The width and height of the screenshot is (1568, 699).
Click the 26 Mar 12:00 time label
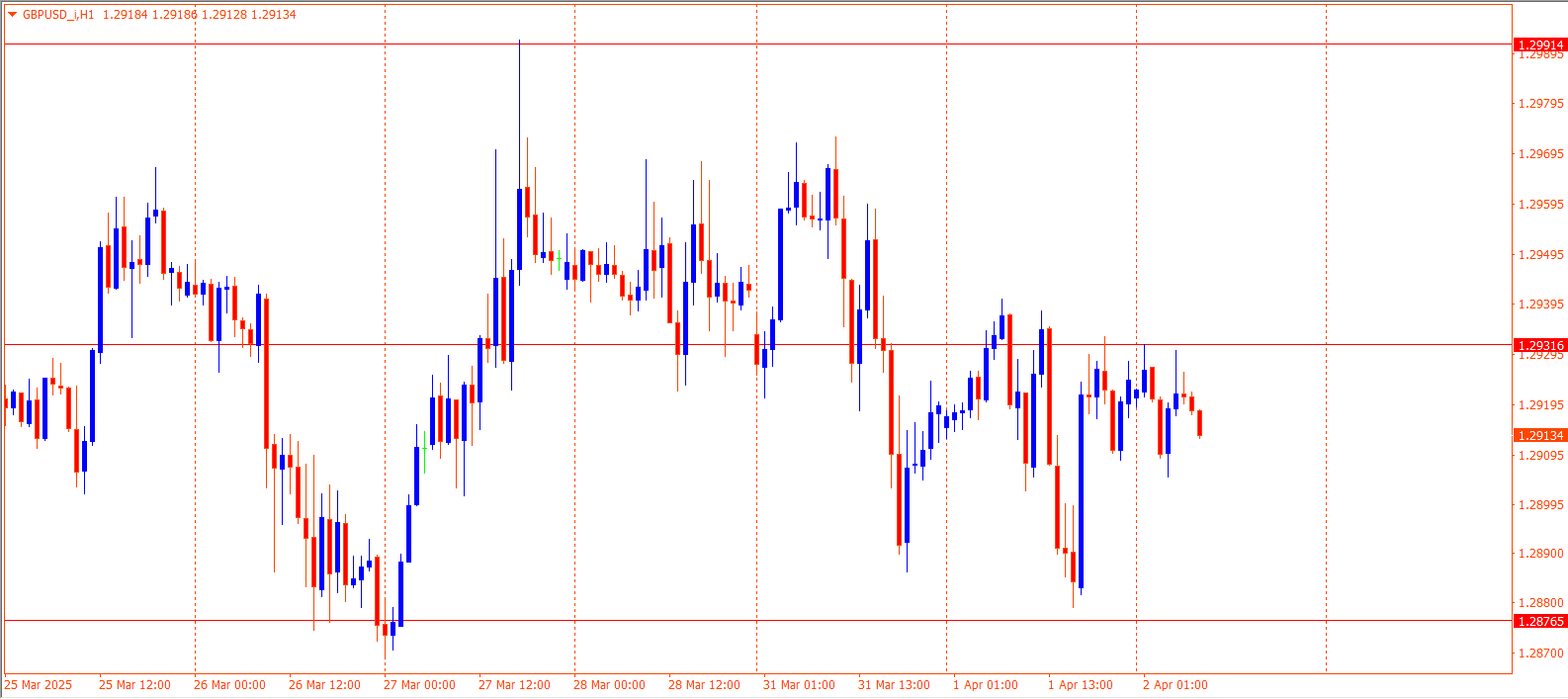pos(324,685)
